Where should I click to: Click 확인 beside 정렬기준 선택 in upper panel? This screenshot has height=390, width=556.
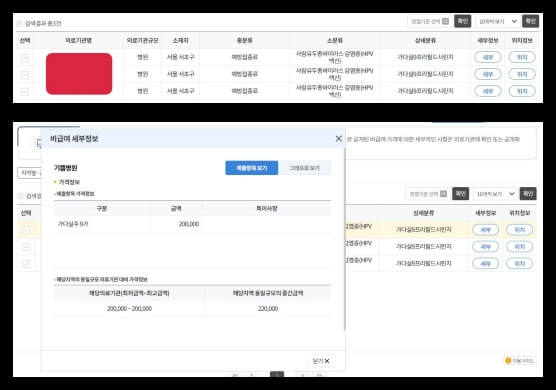[462, 21]
